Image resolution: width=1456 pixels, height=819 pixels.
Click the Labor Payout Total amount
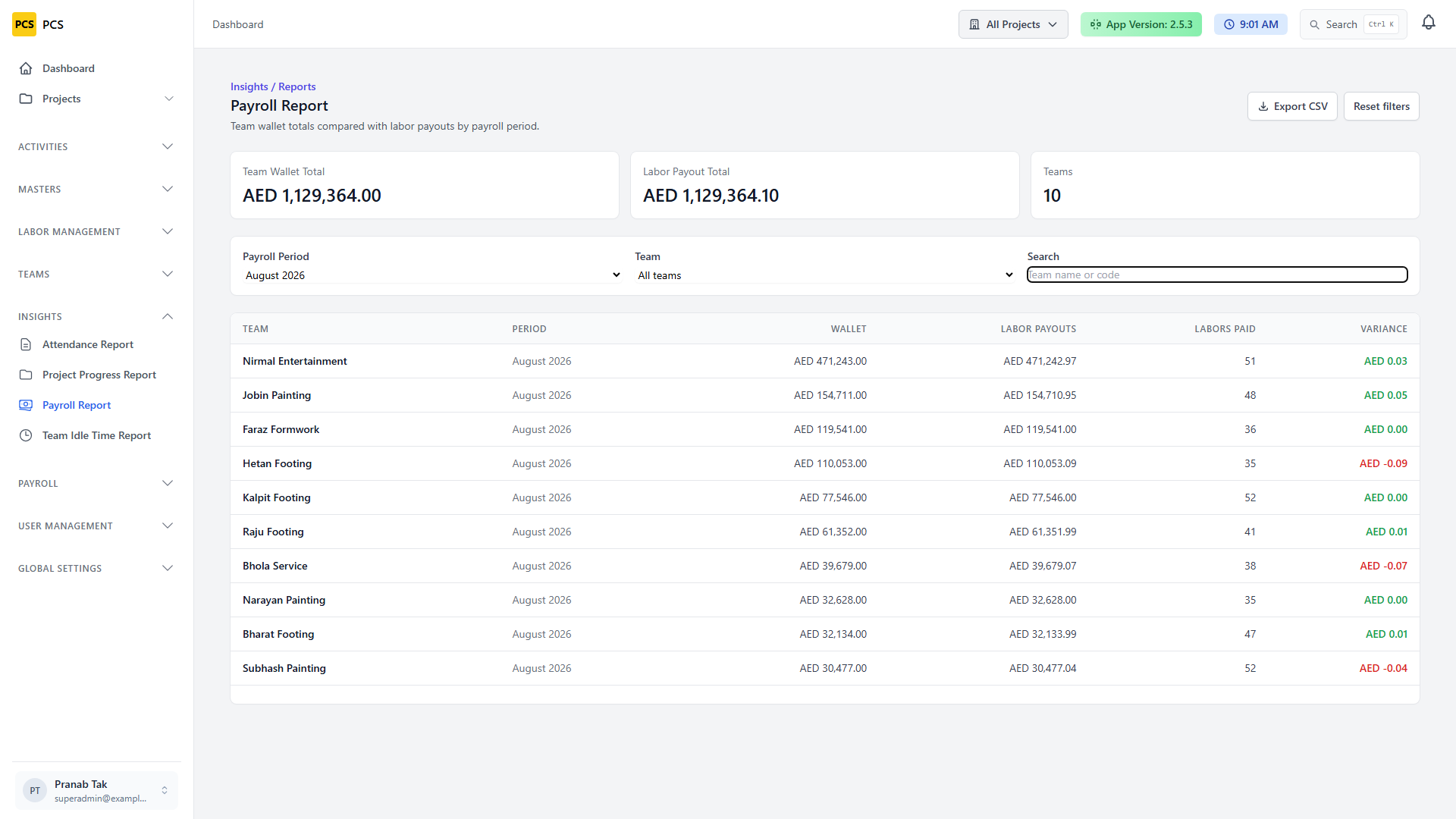click(x=711, y=196)
